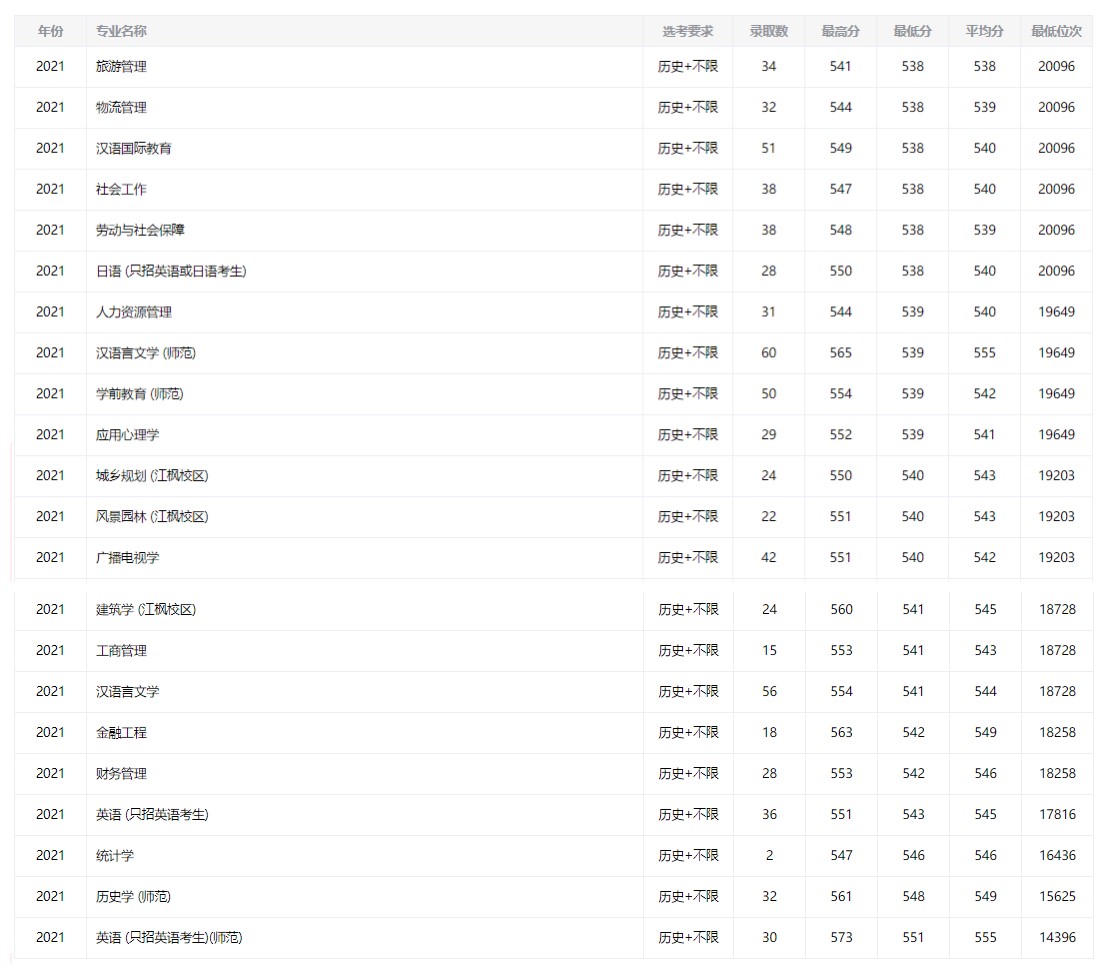Click the 物流管理 major name
Image resolution: width=1107 pixels, height=974 pixels.
coord(121,108)
